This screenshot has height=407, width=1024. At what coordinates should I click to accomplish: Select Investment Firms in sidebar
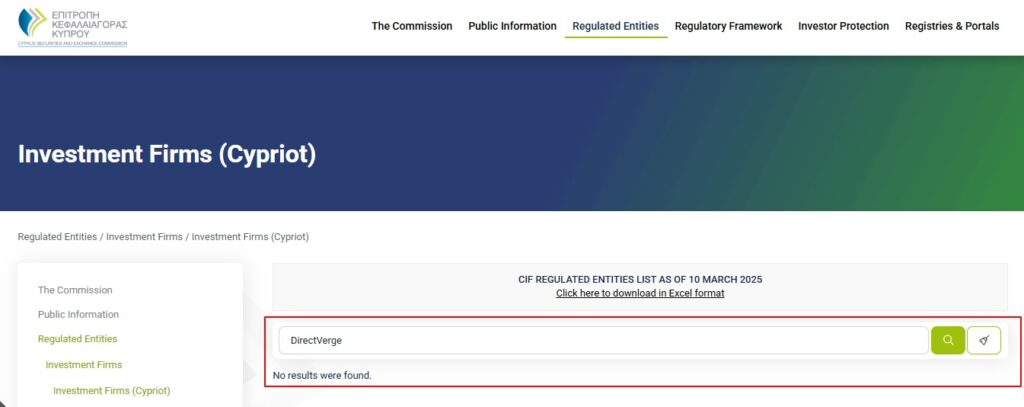[x=84, y=365]
